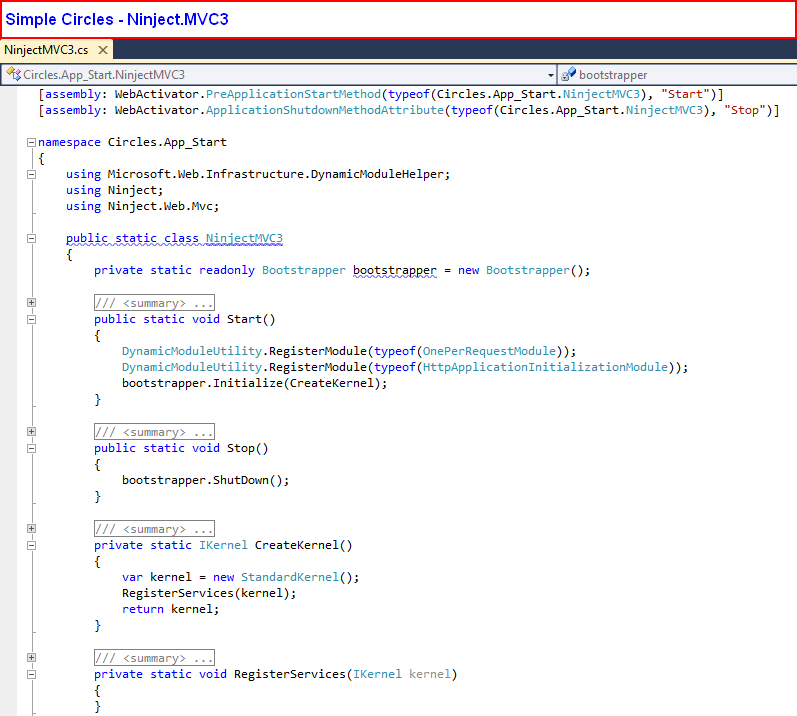Screen dimensions: 797x716
Task: Click CreateKernel() in its method declaration
Action: click(x=303, y=545)
